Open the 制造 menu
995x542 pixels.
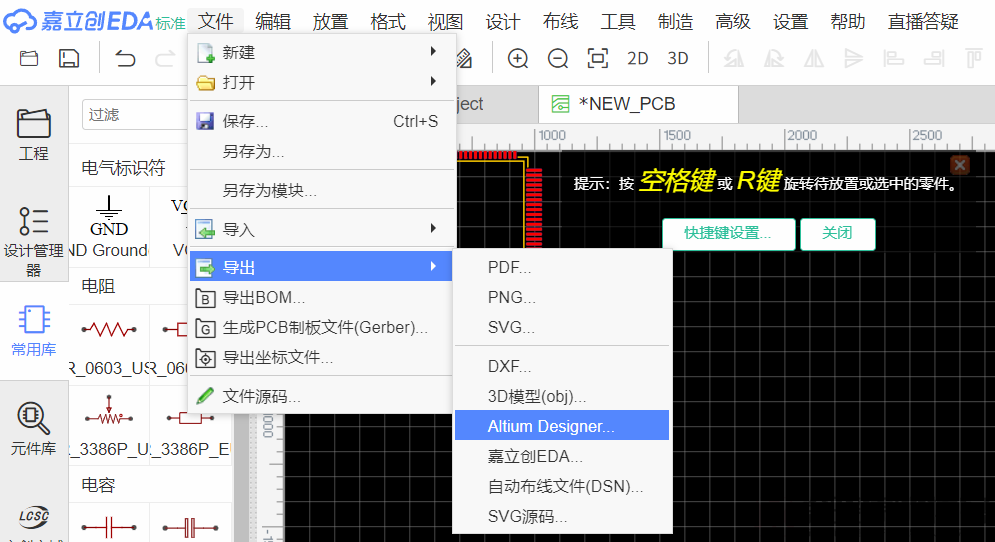coord(675,22)
